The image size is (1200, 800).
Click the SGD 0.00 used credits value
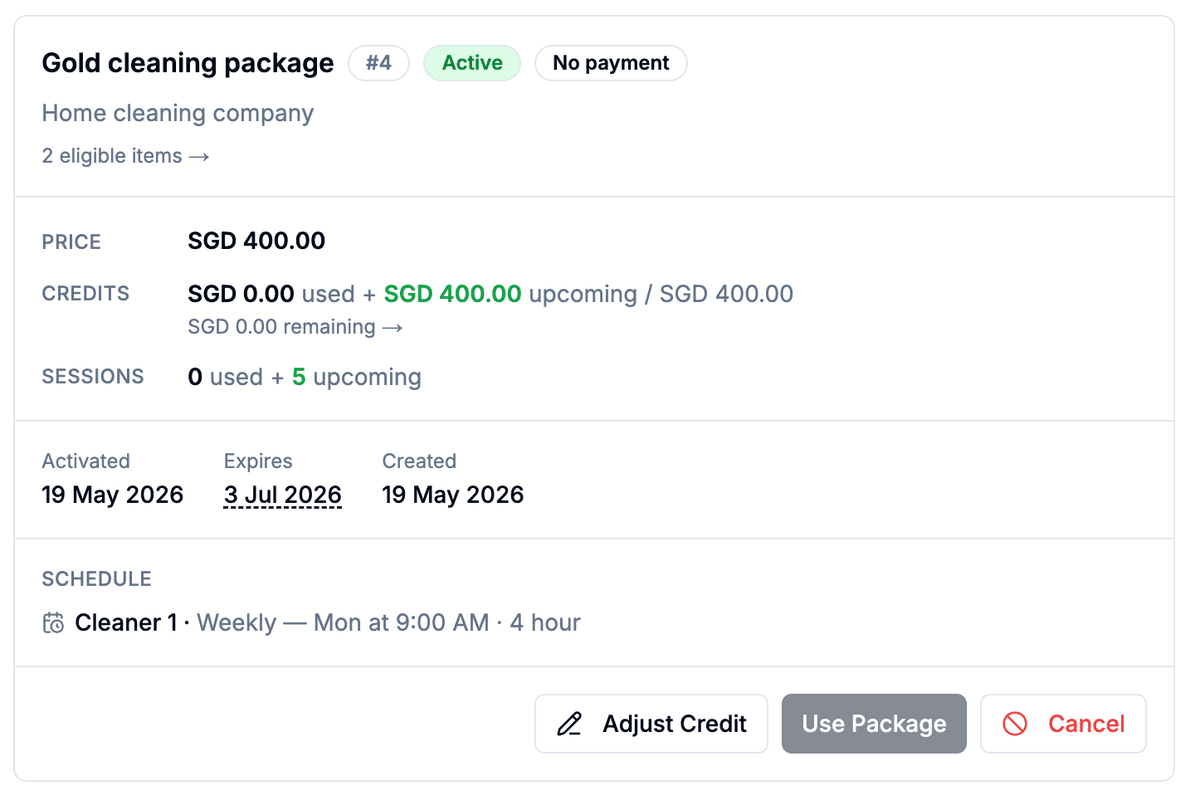coord(241,294)
